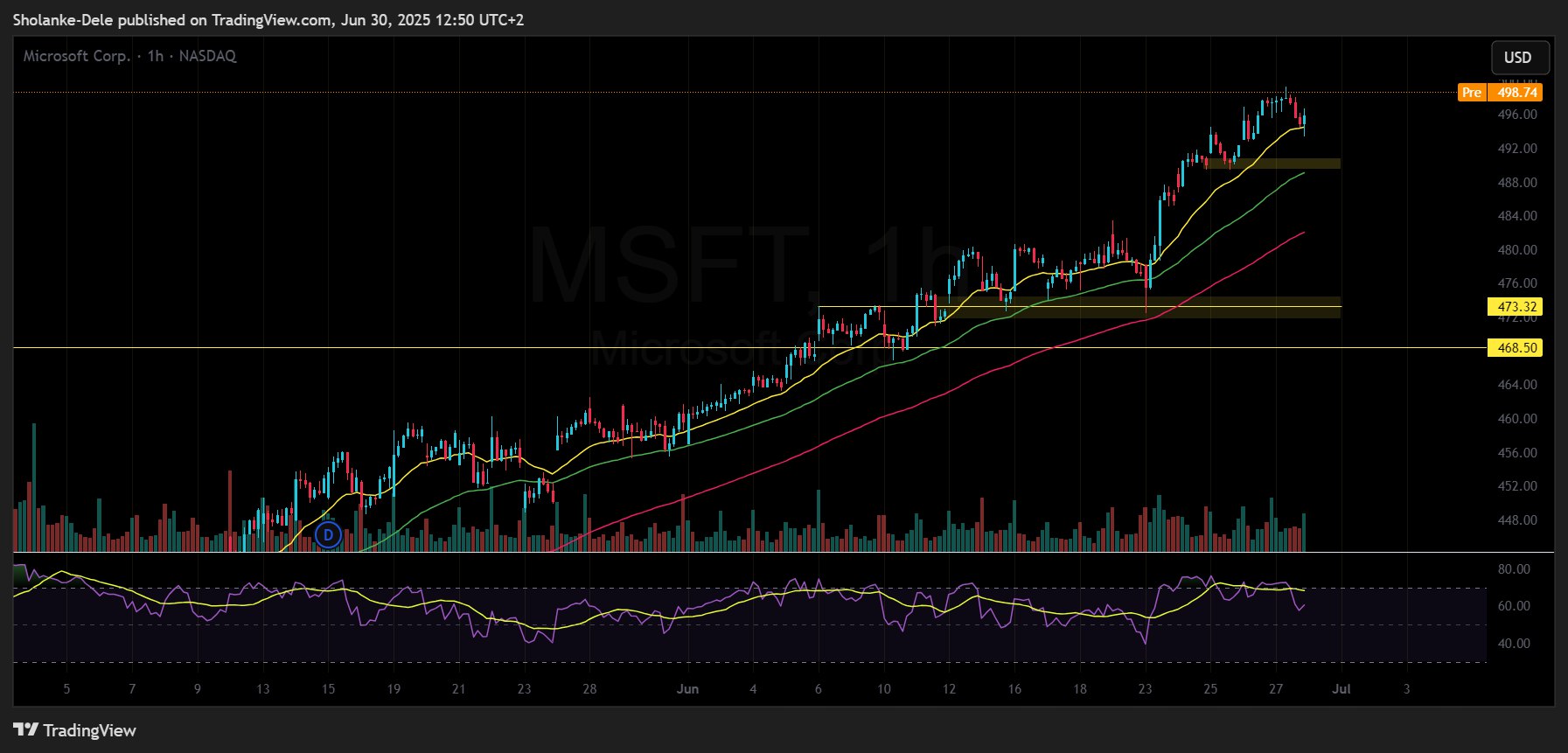Select the 468.50 price level label

(x=1516, y=348)
